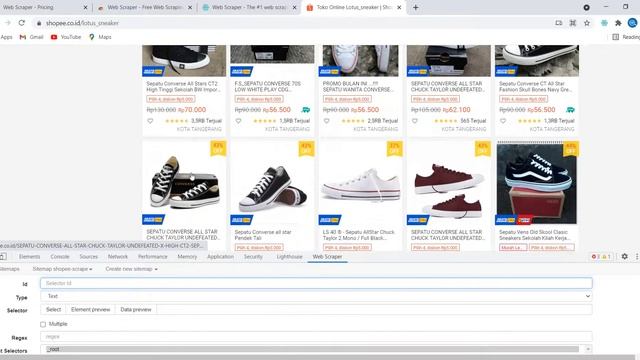
Task: Open the Chrome profile avatar
Action: (x=633, y=23)
